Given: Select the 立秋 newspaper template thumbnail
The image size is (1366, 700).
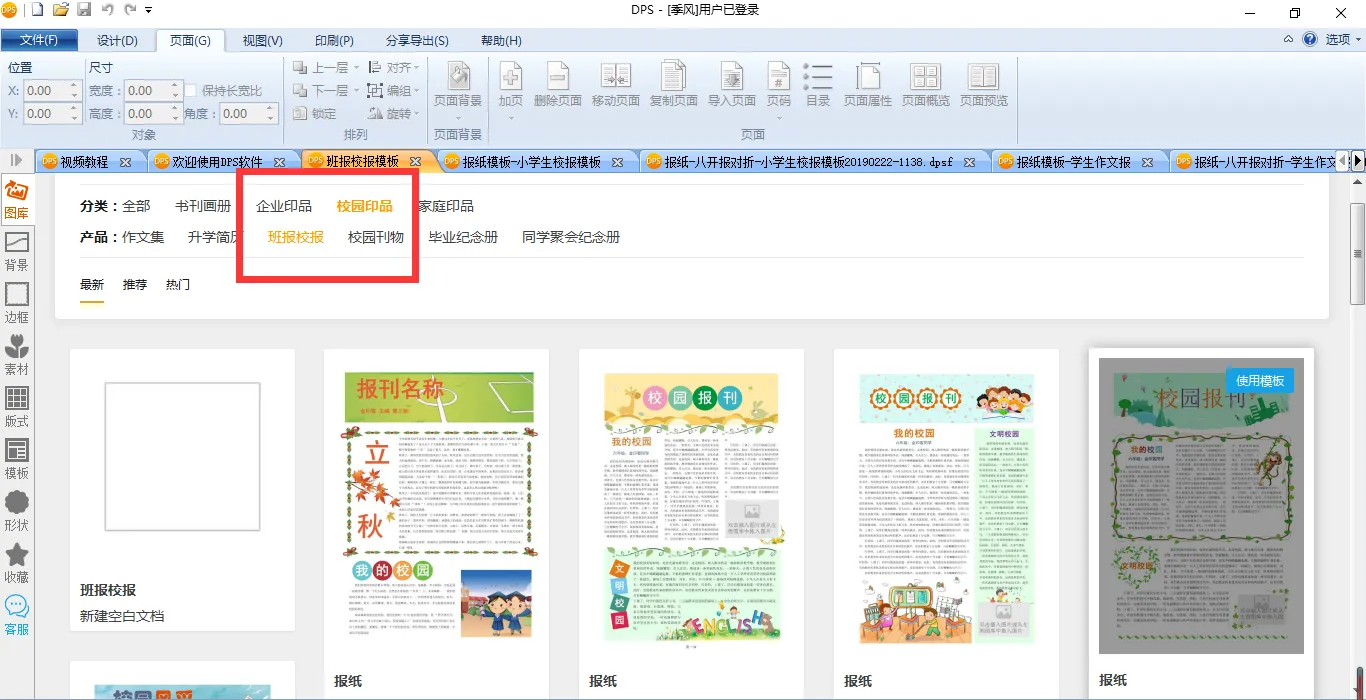Looking at the screenshot, I should click(436, 505).
